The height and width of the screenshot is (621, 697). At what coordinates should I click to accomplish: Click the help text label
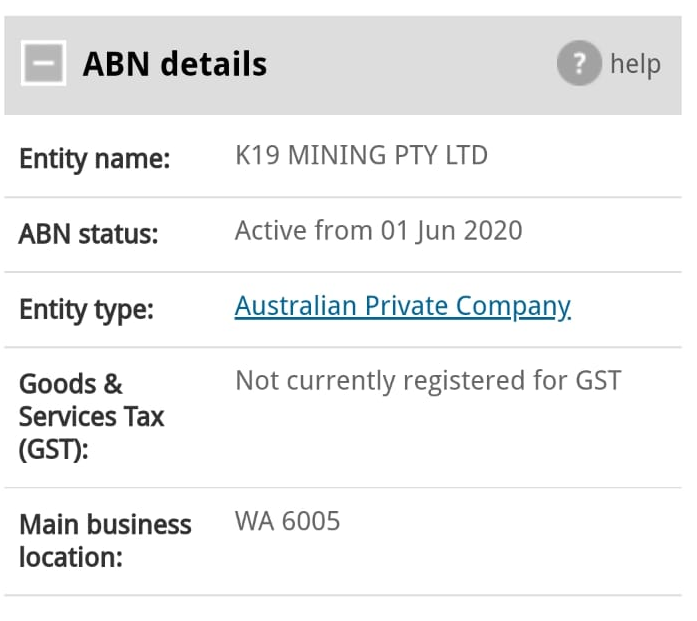635,64
